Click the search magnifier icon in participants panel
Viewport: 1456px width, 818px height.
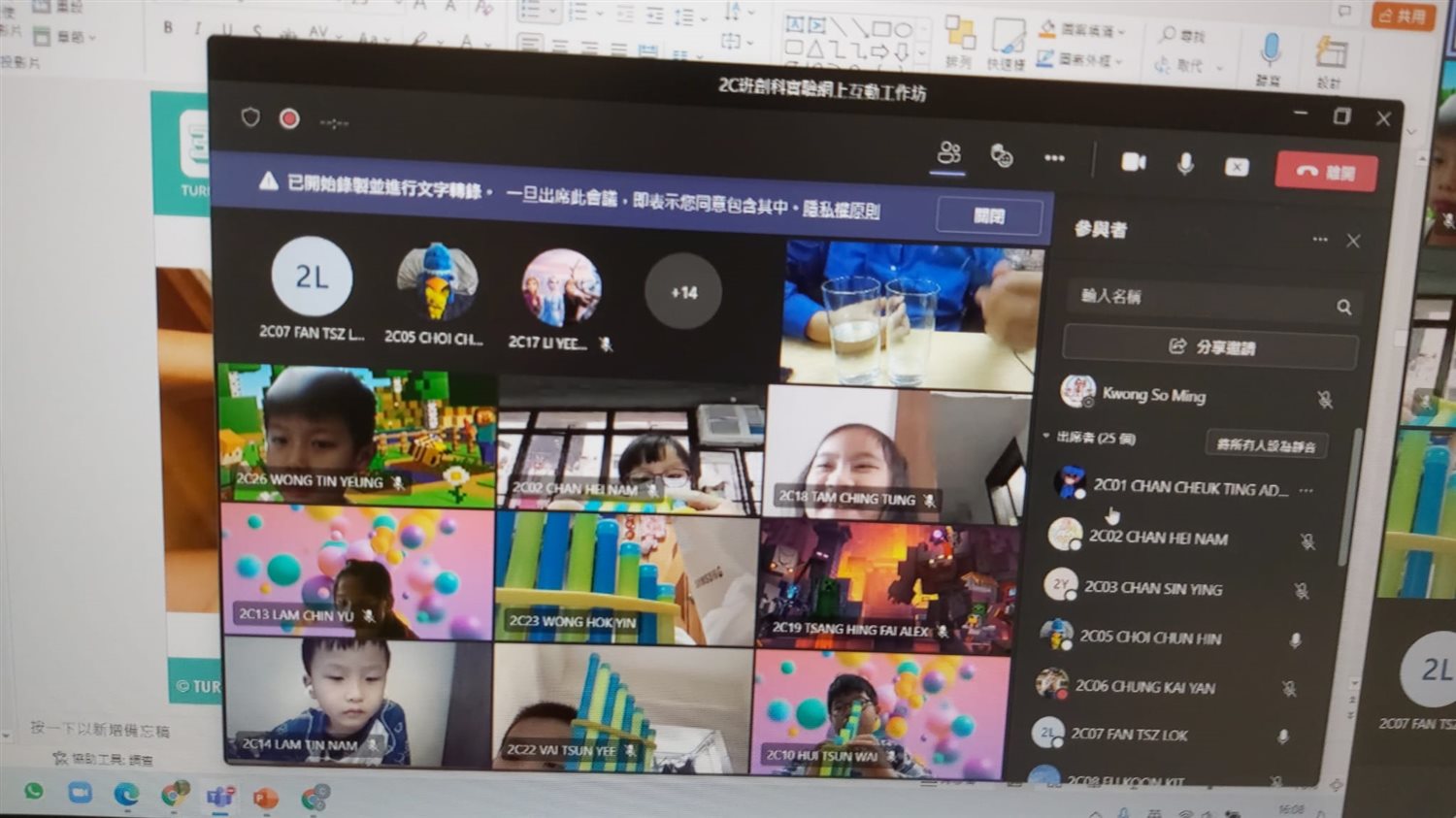click(x=1343, y=307)
